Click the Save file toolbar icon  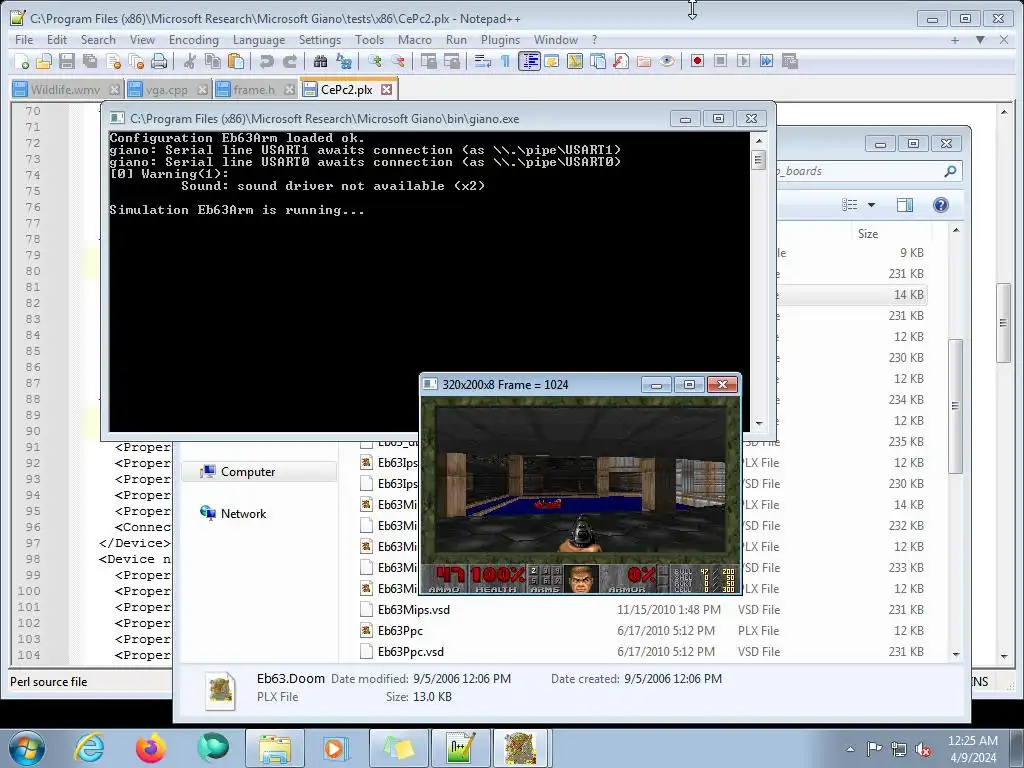point(67,61)
